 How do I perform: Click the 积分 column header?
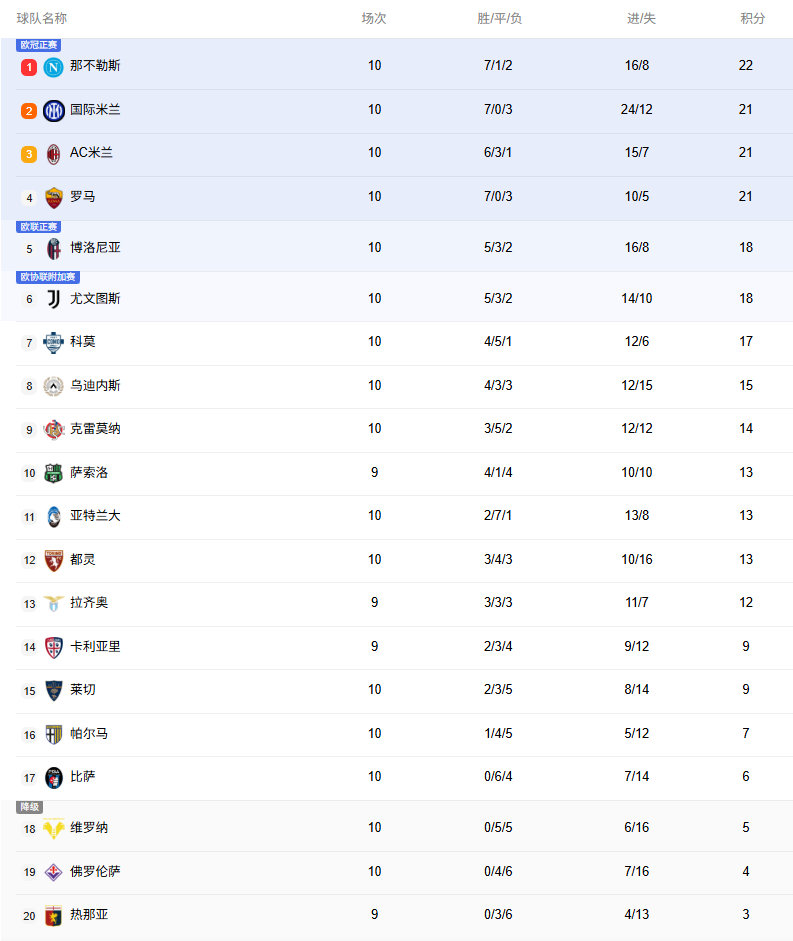click(753, 19)
